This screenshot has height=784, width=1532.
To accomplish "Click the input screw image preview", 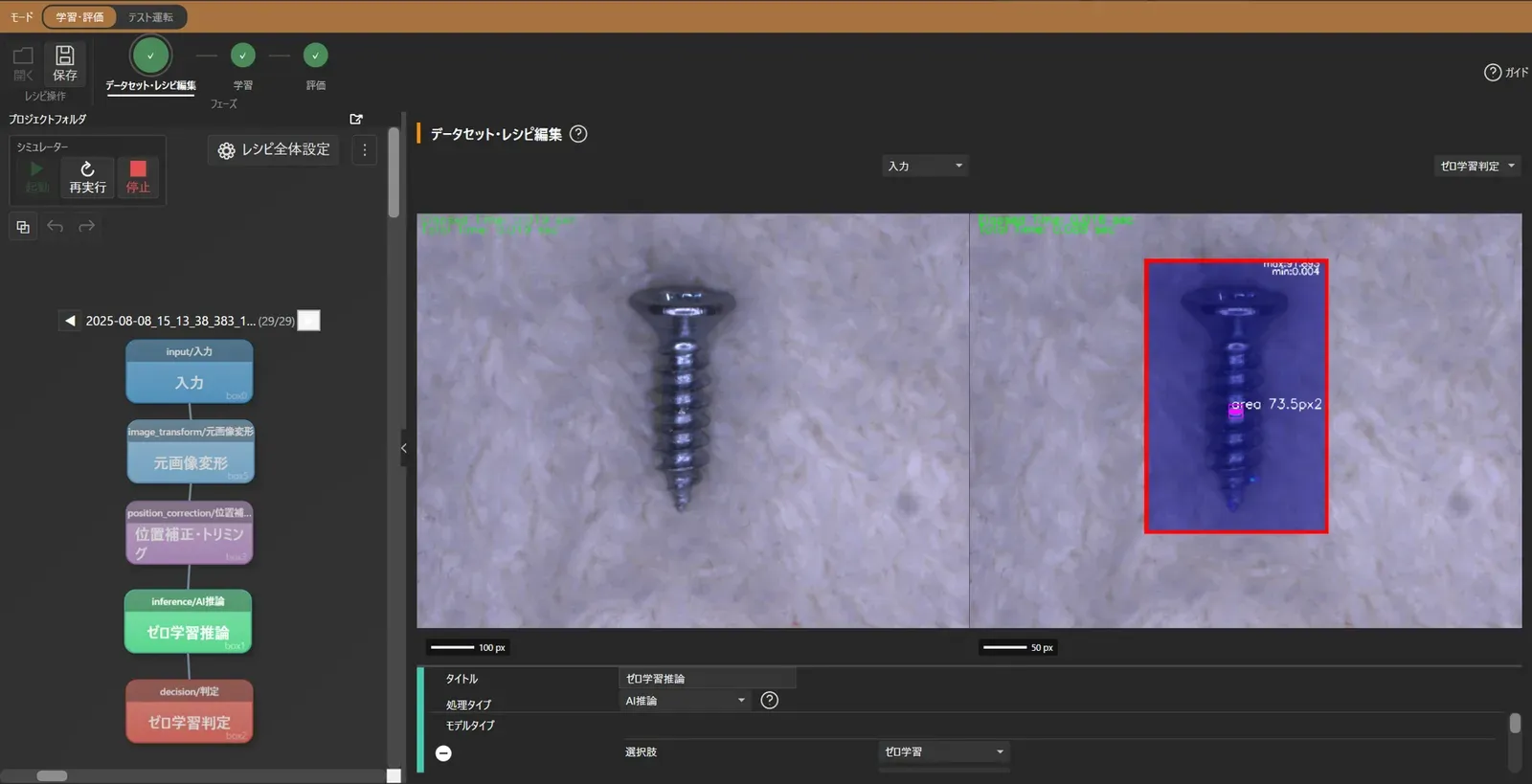I will 692,420.
